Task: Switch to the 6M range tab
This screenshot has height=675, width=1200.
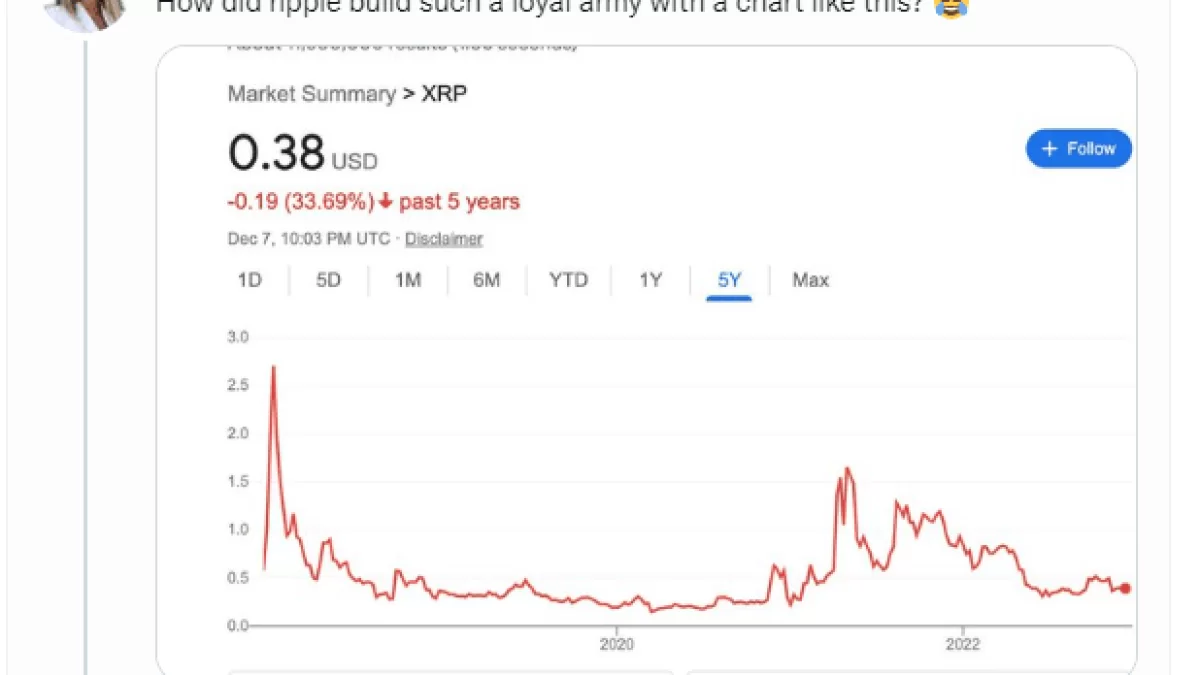Action: (486, 280)
